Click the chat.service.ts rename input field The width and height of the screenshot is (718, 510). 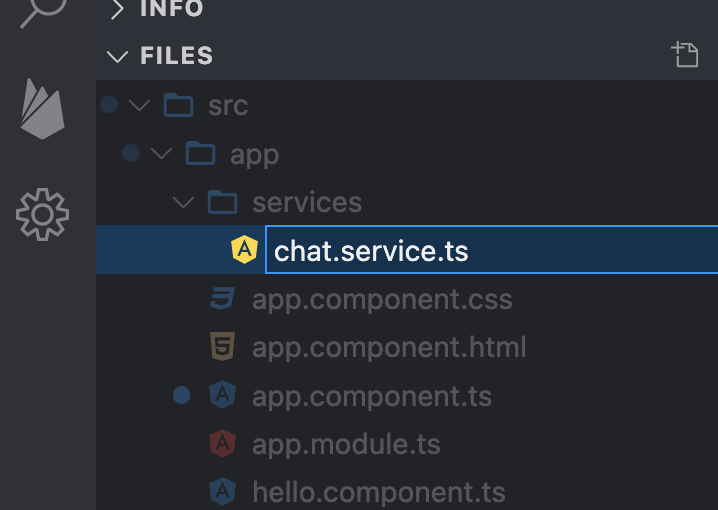click(491, 250)
